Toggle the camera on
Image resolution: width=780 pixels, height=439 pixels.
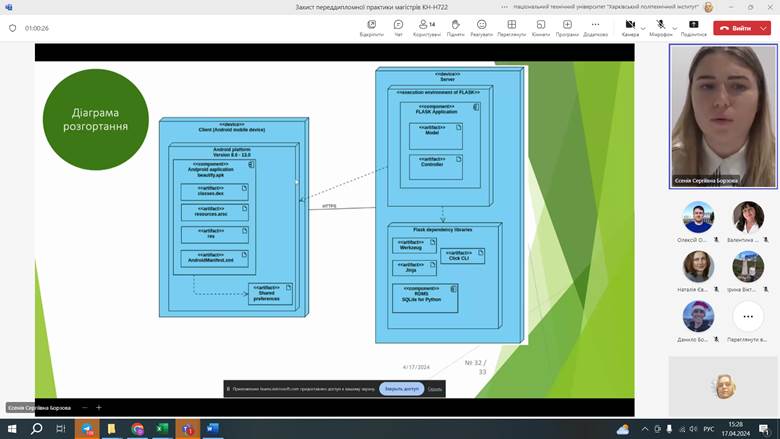[x=629, y=25]
